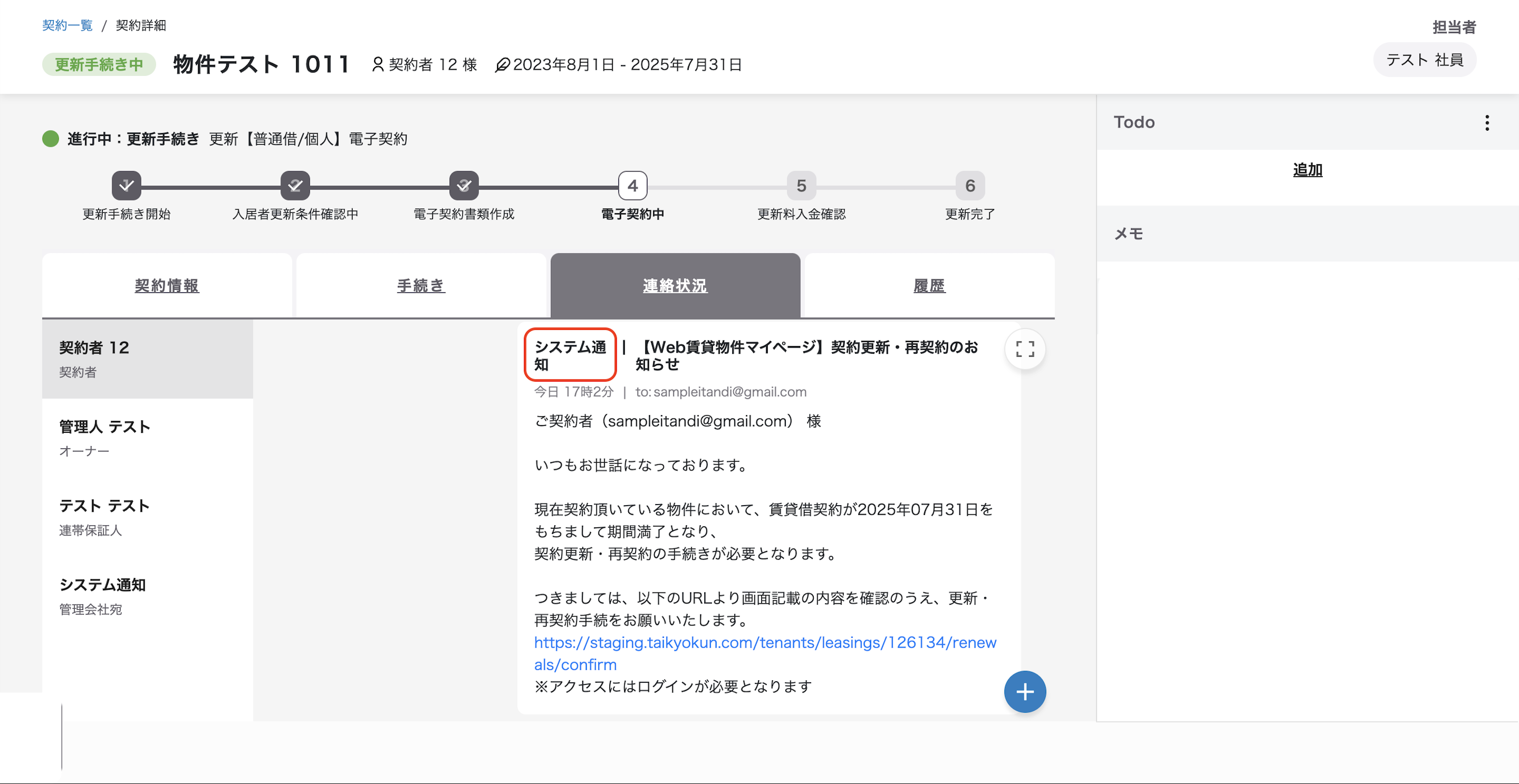The width and height of the screenshot is (1519, 784).
Task: Open the 契約情報 tab
Action: [167, 286]
